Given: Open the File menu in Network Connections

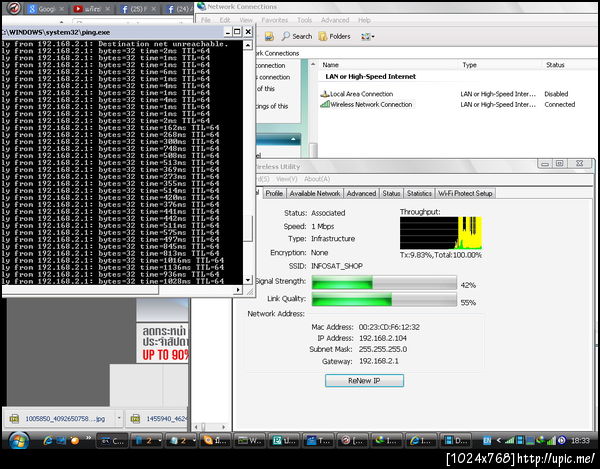Looking at the screenshot, I should 205,20.
